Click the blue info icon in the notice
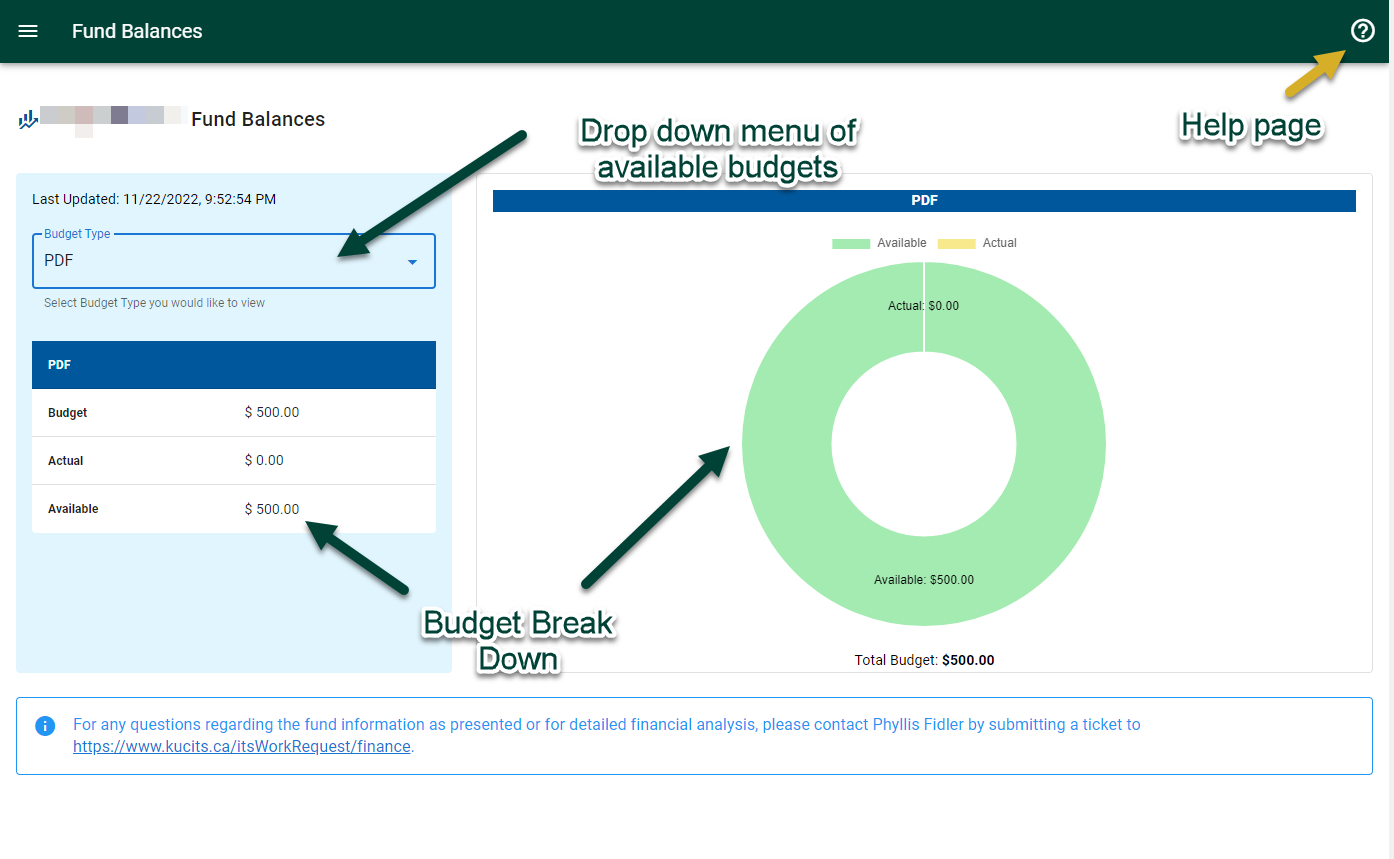Screen dimensions: 1394x859 [45, 725]
